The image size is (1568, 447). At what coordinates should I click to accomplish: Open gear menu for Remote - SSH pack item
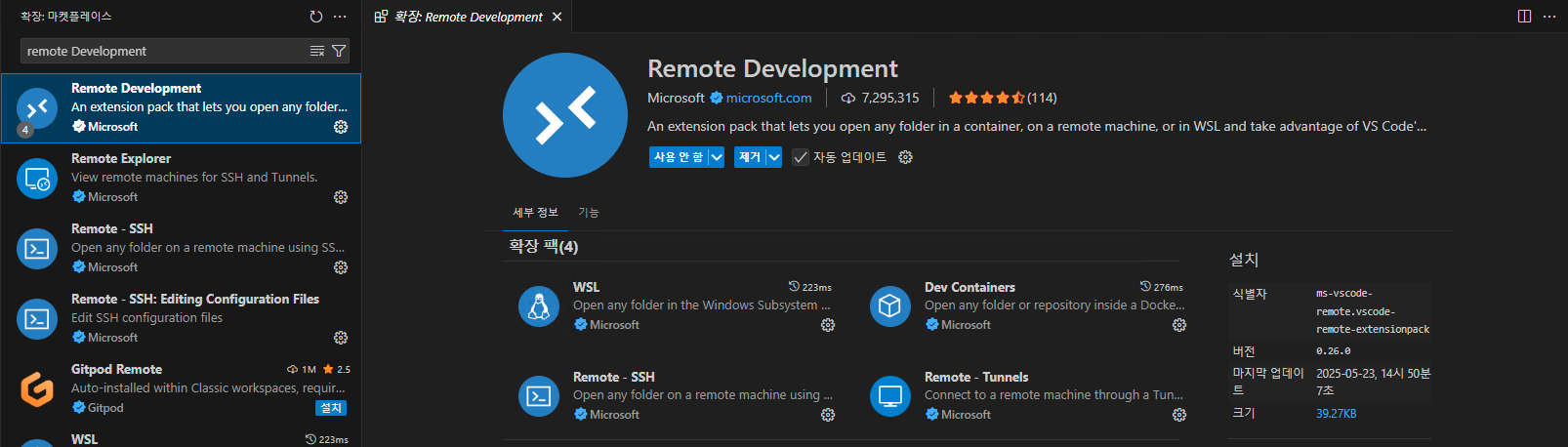(828, 415)
